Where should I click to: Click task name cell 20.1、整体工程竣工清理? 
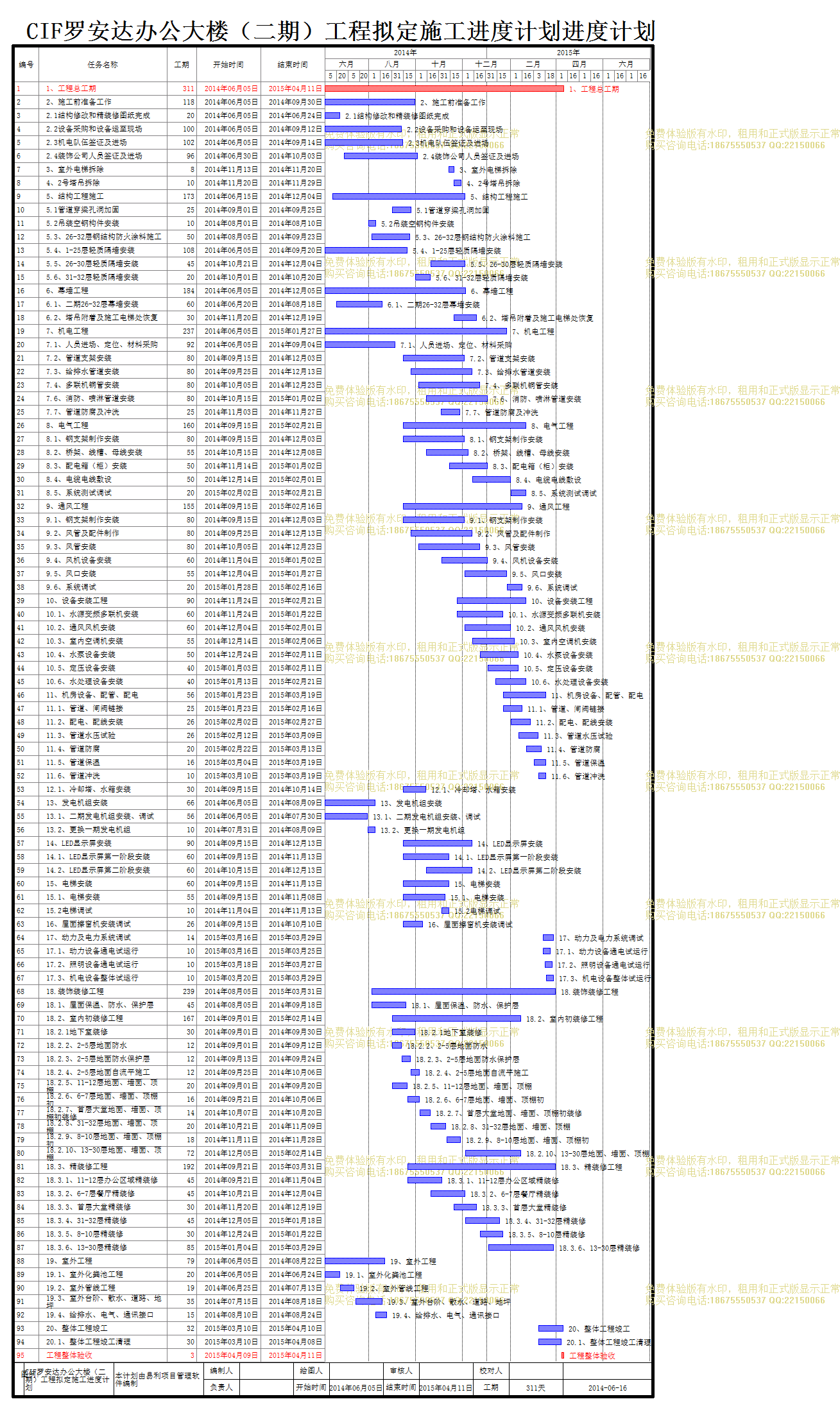click(x=103, y=1342)
